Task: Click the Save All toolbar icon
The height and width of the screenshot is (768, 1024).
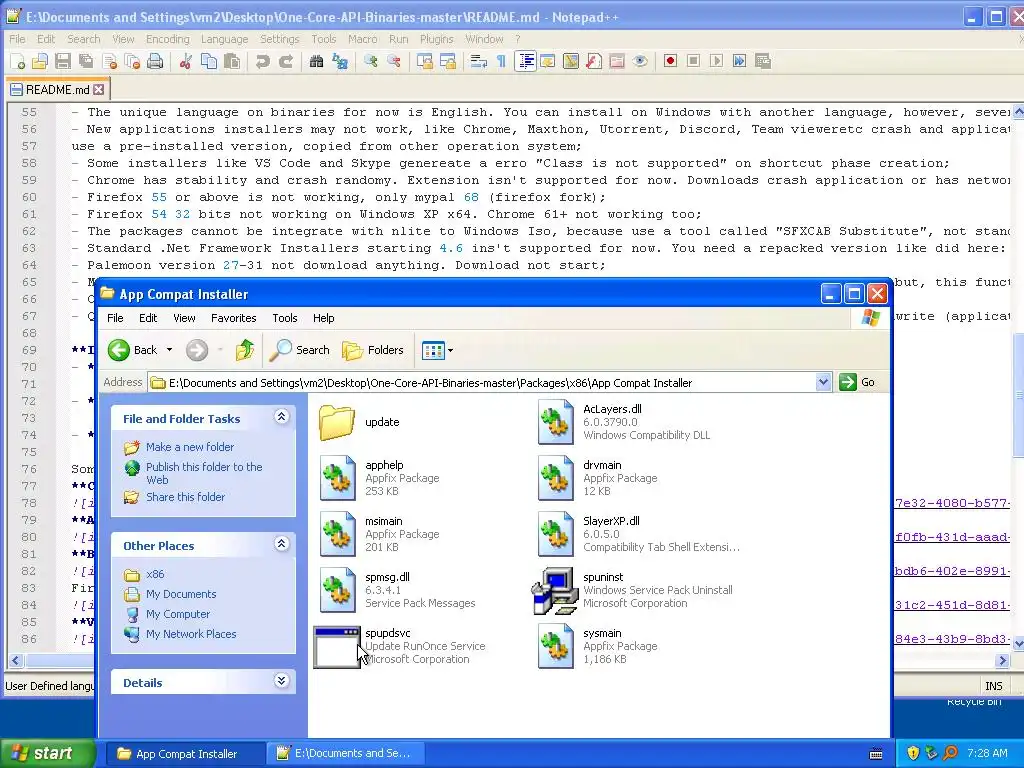Action: click(x=86, y=61)
